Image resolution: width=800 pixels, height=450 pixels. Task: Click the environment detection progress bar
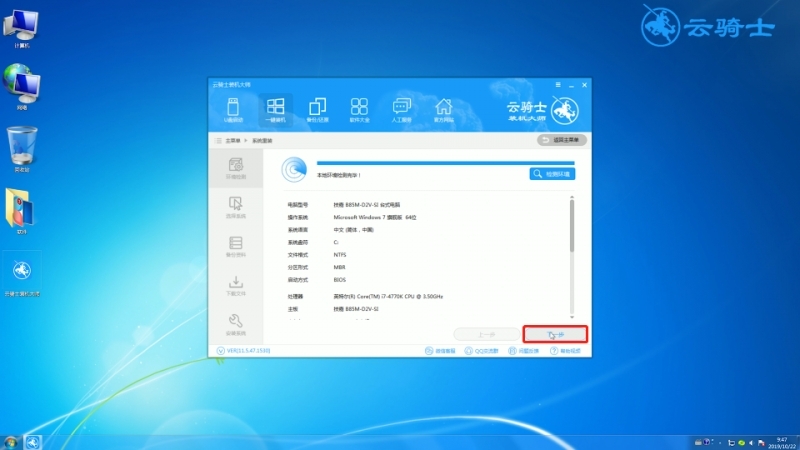point(445,163)
